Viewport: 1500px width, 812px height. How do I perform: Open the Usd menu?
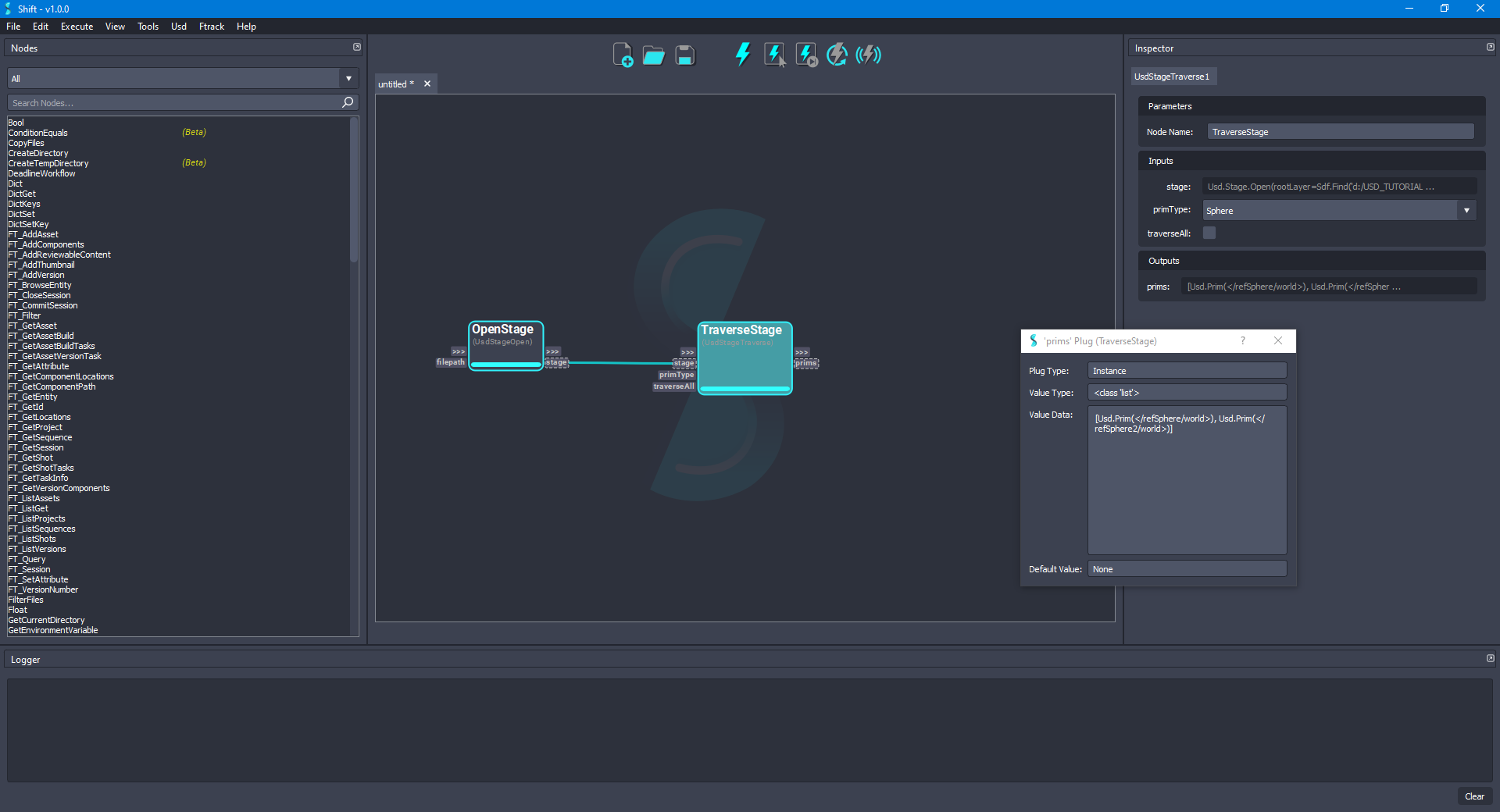pyautogui.click(x=178, y=26)
